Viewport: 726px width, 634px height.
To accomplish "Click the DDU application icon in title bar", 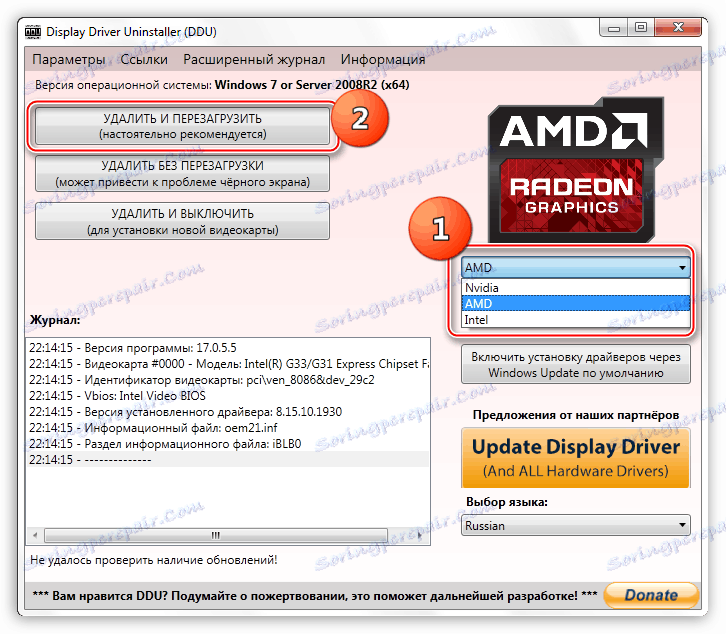I will pos(33,31).
